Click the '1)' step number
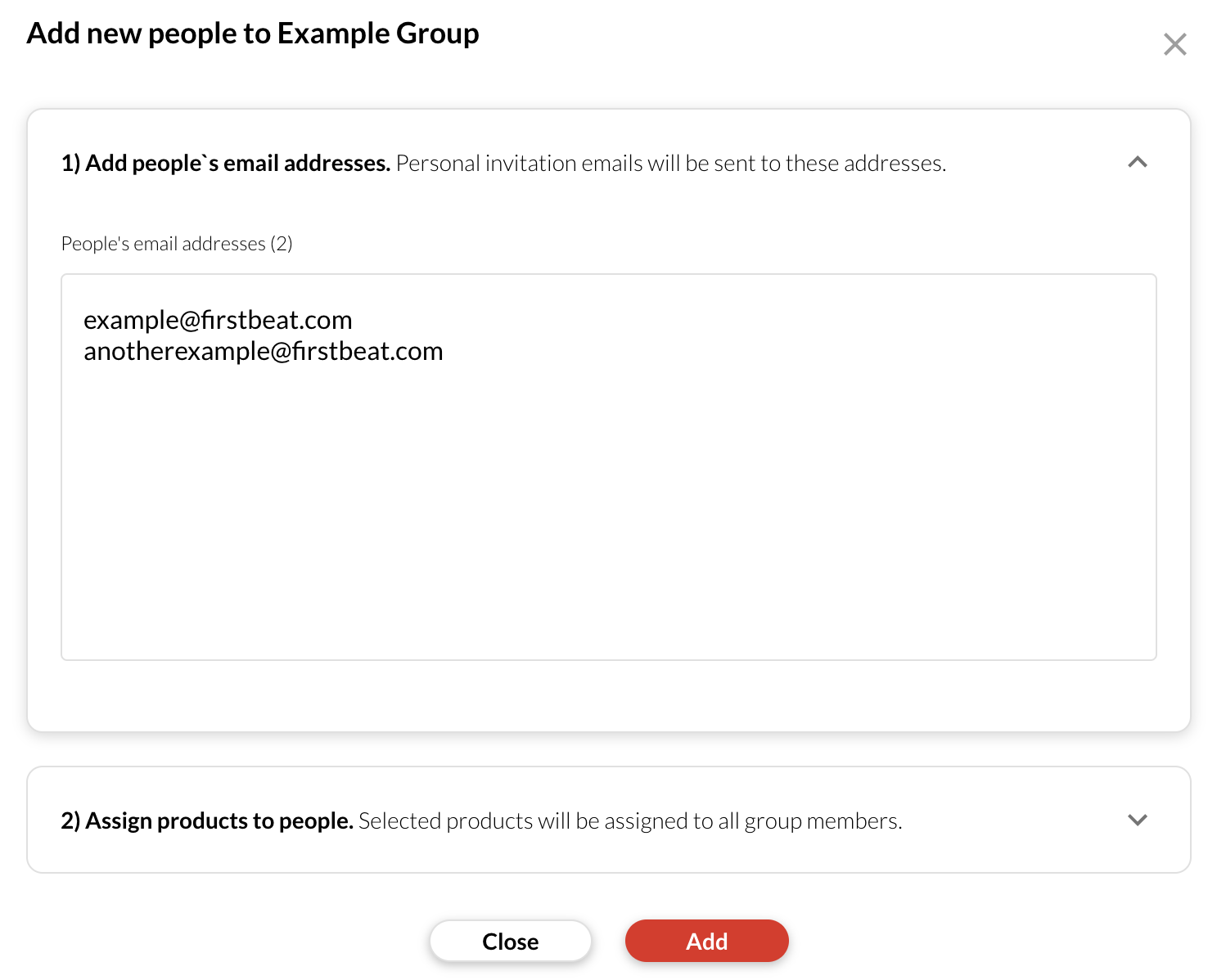 pyautogui.click(x=70, y=164)
